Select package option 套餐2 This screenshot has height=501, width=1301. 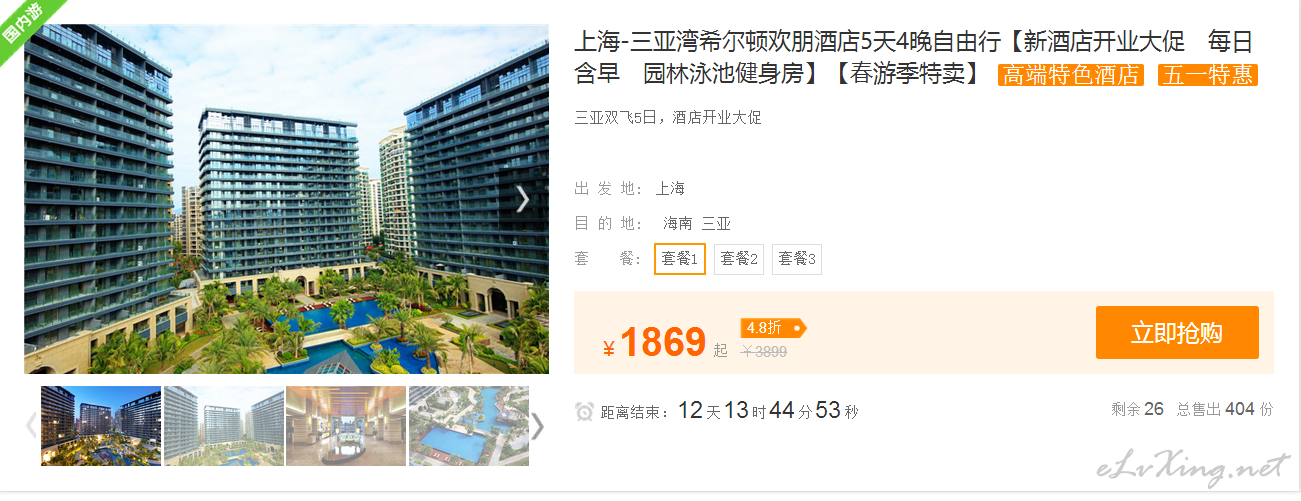pyautogui.click(x=739, y=259)
